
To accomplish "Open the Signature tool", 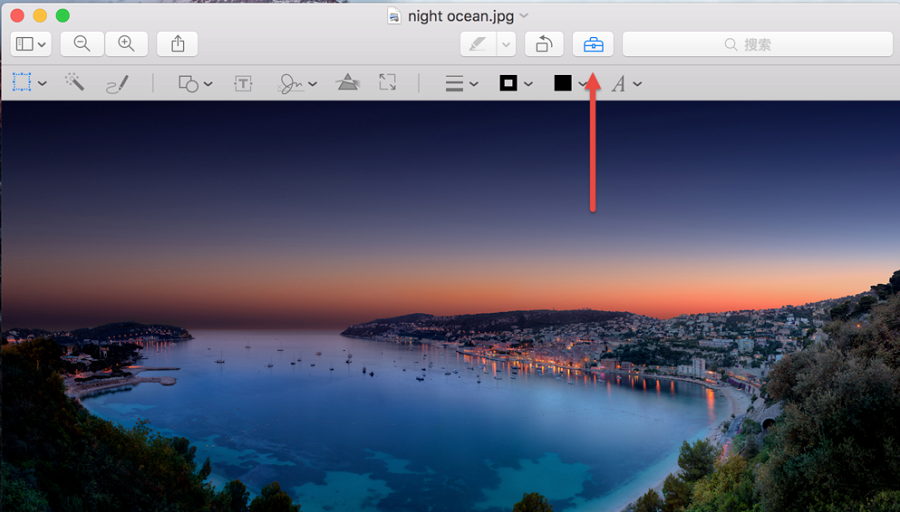I will [291, 84].
